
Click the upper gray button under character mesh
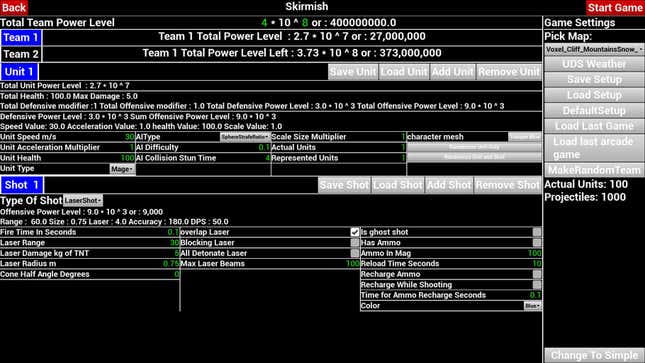tap(474, 147)
